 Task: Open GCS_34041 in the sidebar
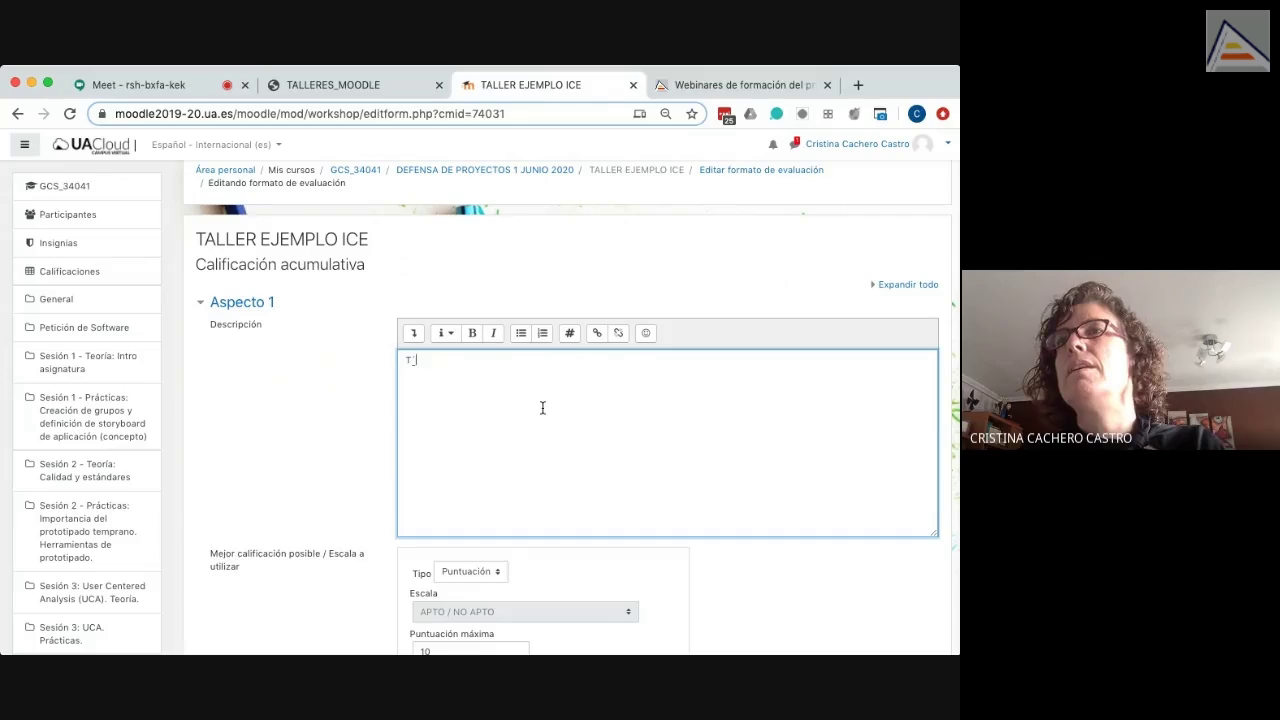pos(86,186)
